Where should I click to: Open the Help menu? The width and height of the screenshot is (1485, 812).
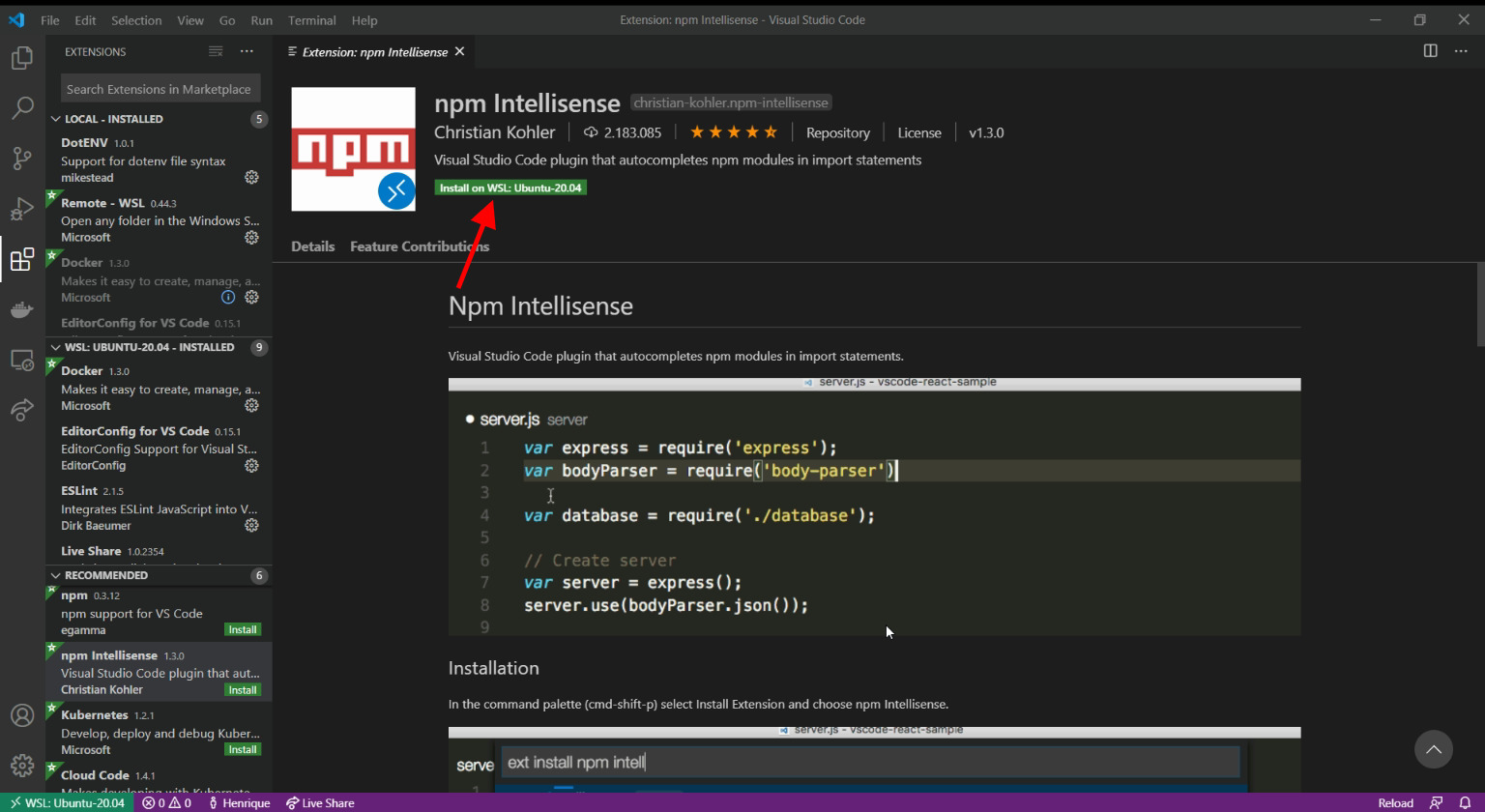(364, 20)
